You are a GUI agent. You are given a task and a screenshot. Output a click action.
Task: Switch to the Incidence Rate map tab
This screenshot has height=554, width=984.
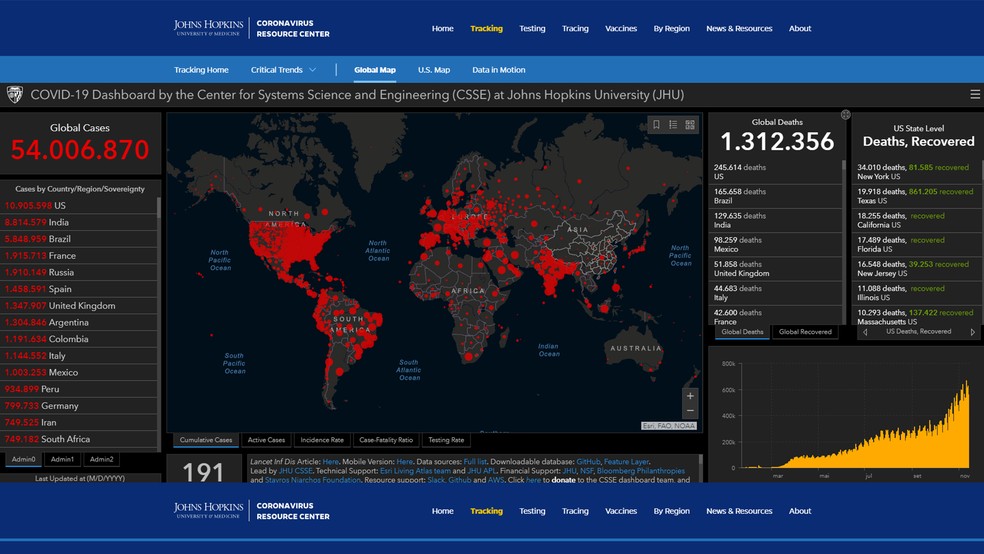click(x=322, y=440)
